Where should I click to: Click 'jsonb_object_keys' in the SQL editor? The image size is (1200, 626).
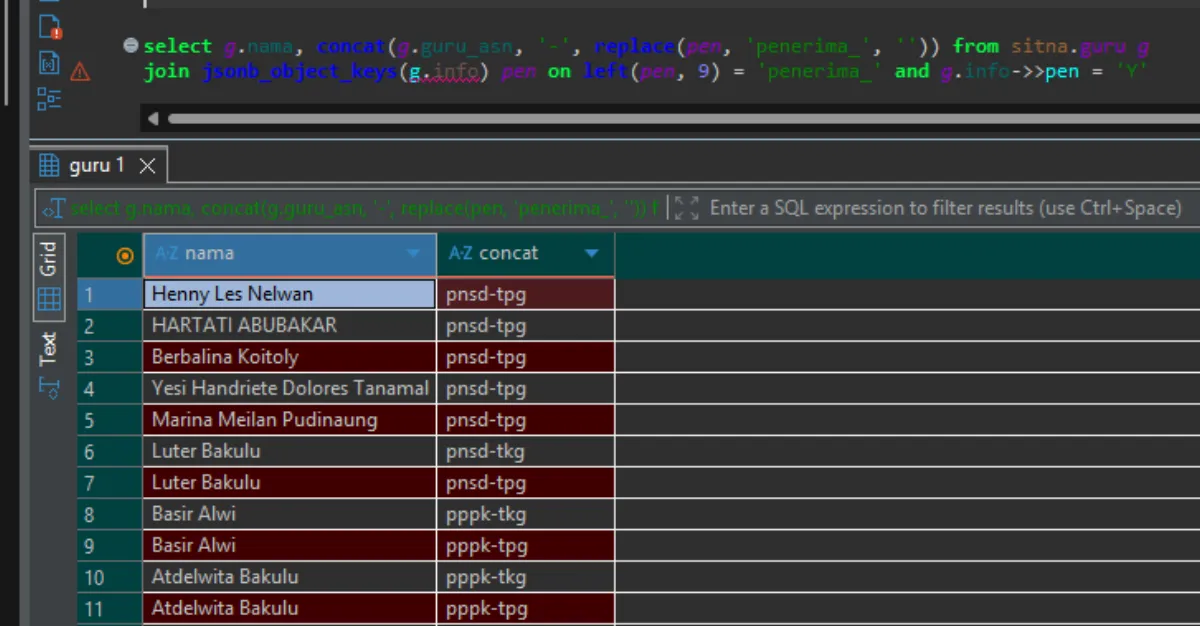(x=300, y=71)
